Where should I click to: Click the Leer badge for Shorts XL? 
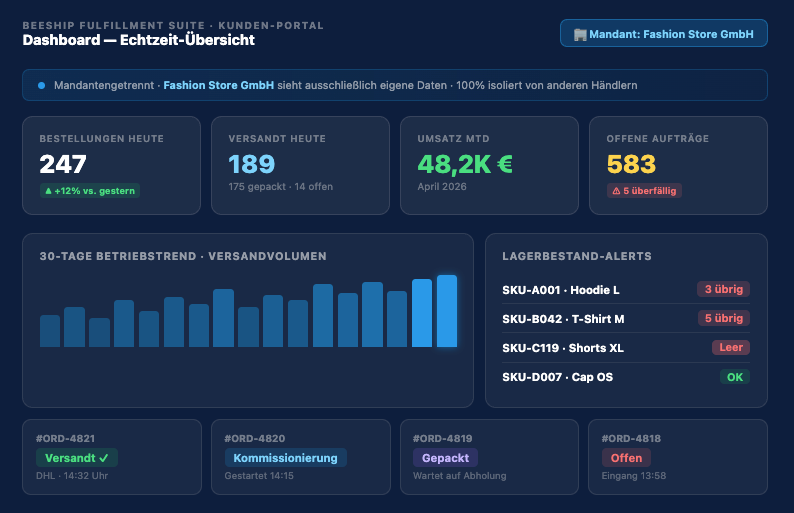[x=729, y=348]
